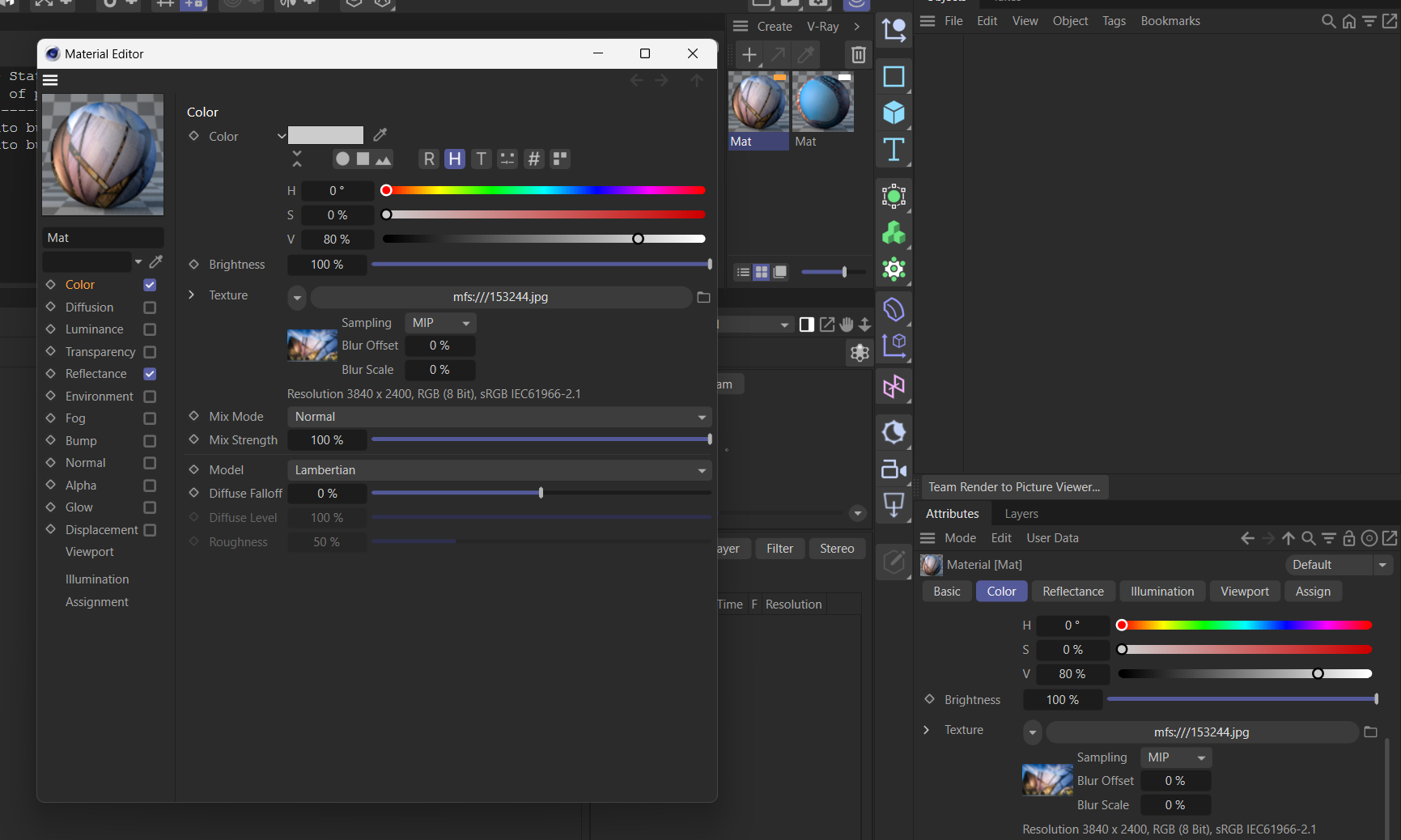
Task: Open Material Editor hamburger menu
Action: [50, 80]
